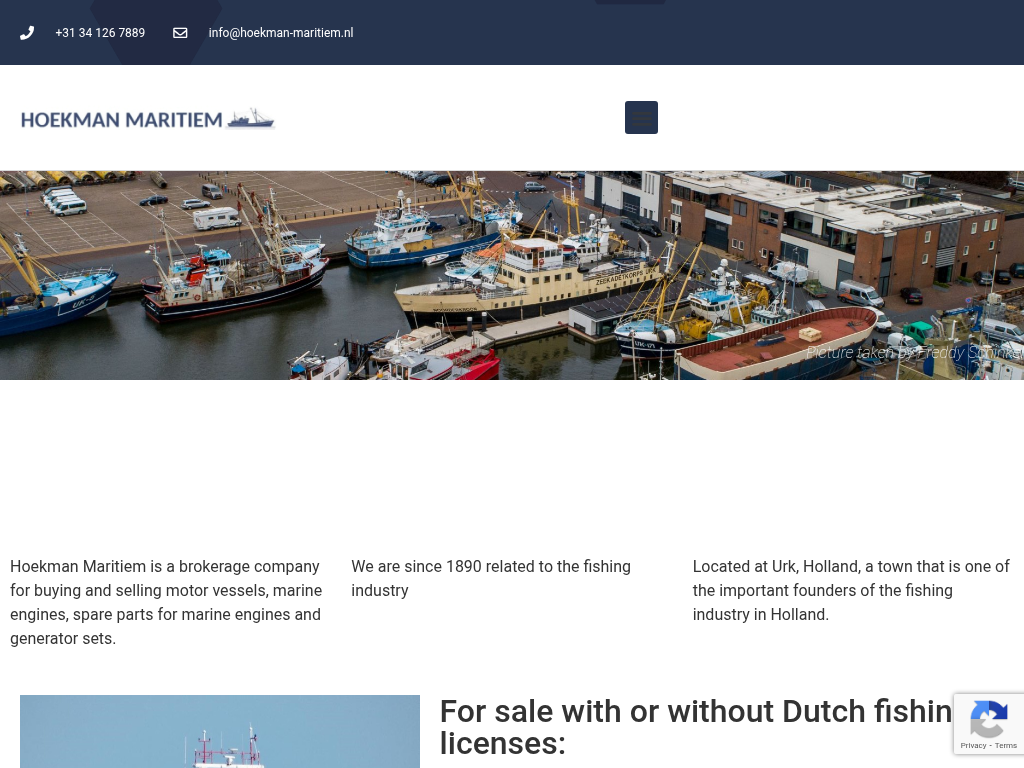Click the vessel photo below the intro text

[220, 731]
